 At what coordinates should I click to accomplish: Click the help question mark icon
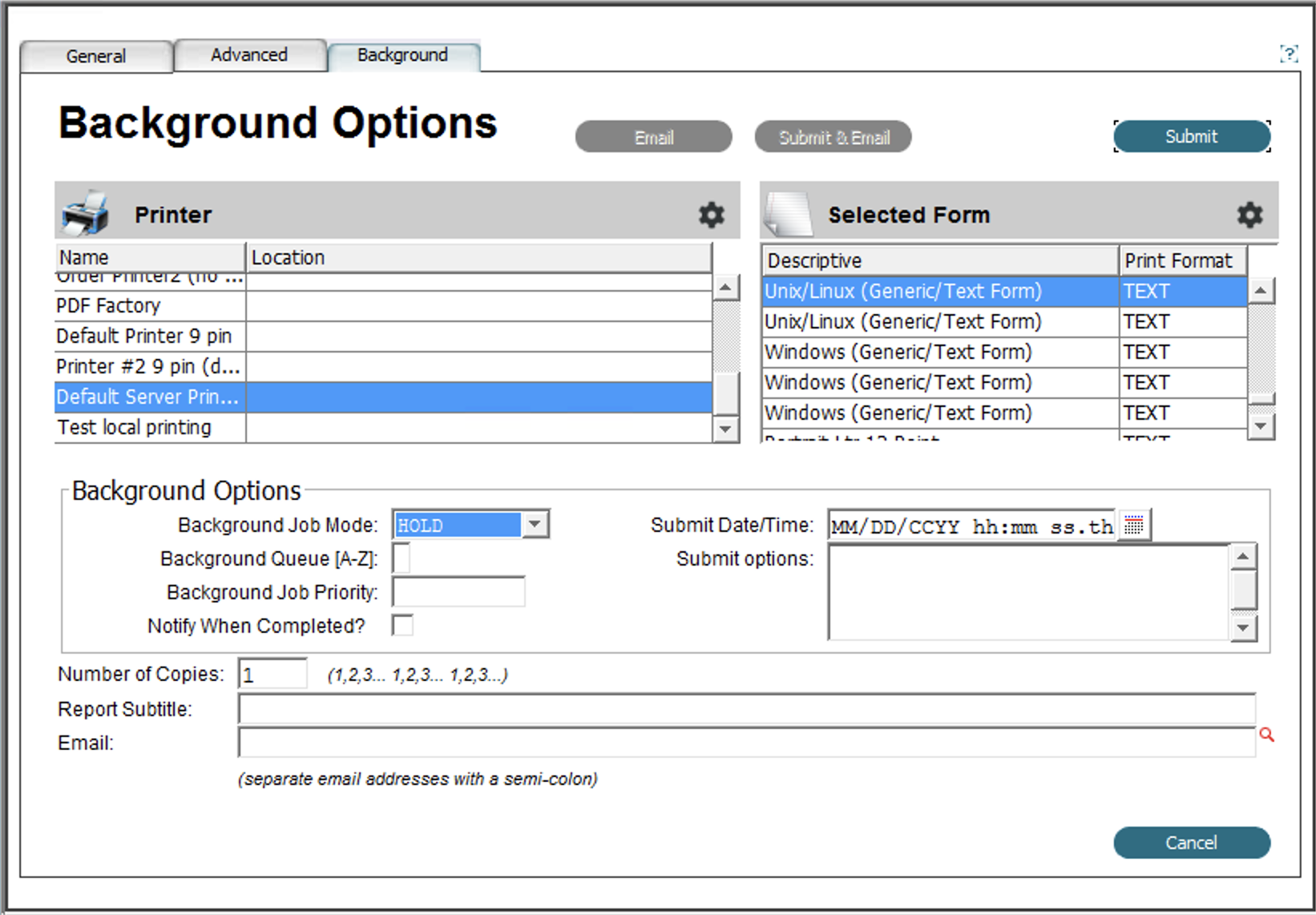tap(1288, 54)
